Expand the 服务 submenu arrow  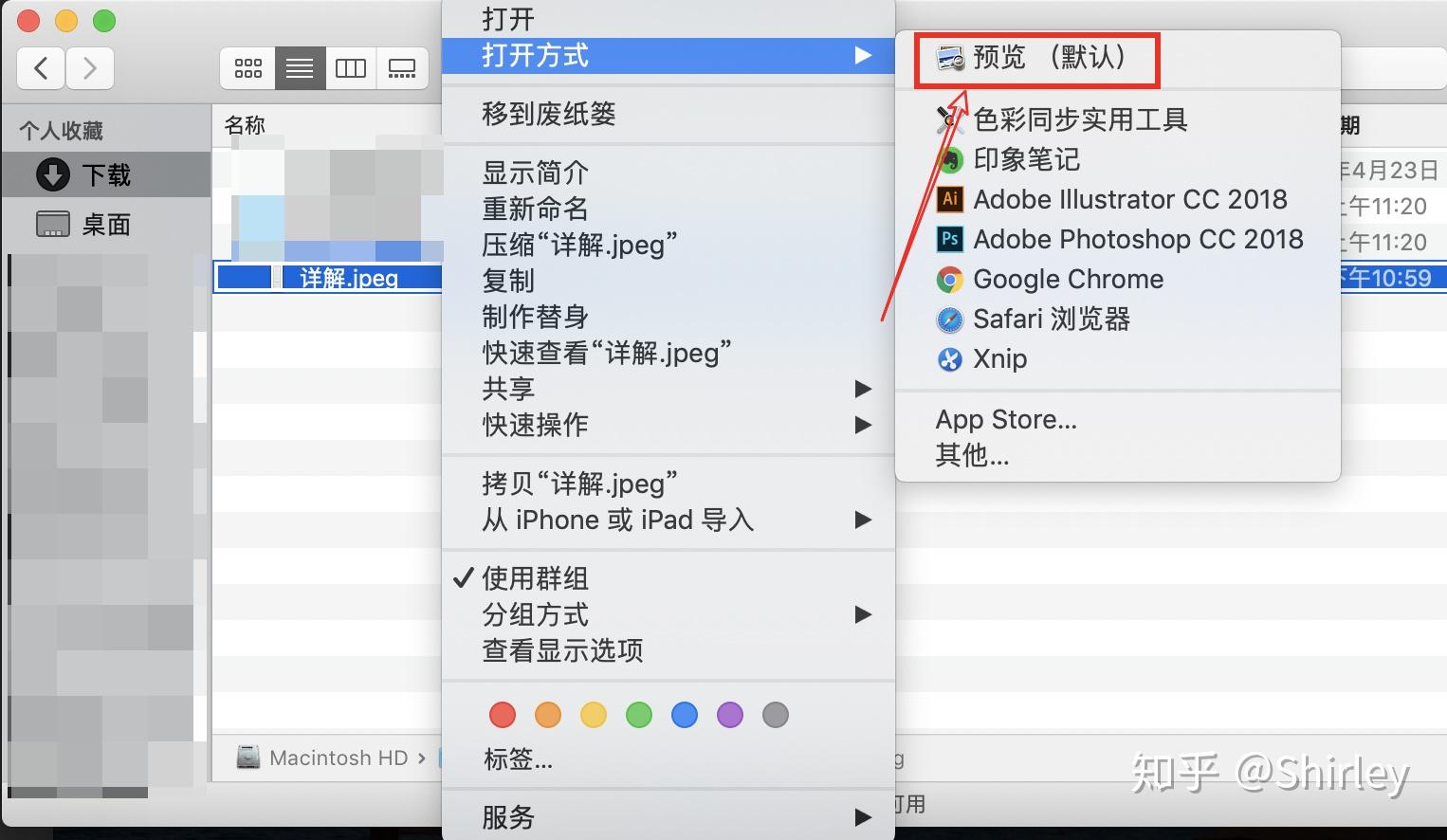pyautogui.click(x=862, y=817)
